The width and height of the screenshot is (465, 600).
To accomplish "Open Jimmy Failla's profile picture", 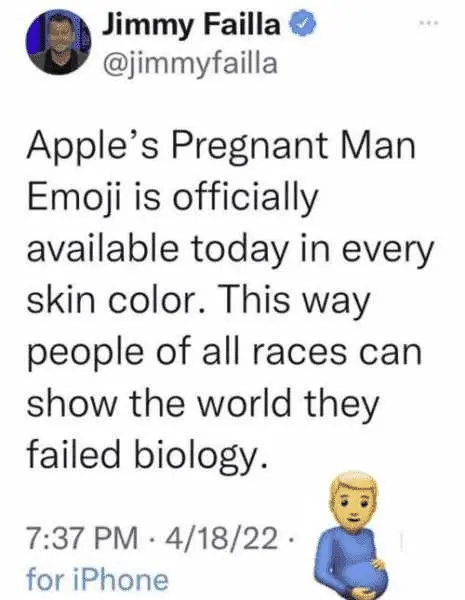I will pos(59,42).
